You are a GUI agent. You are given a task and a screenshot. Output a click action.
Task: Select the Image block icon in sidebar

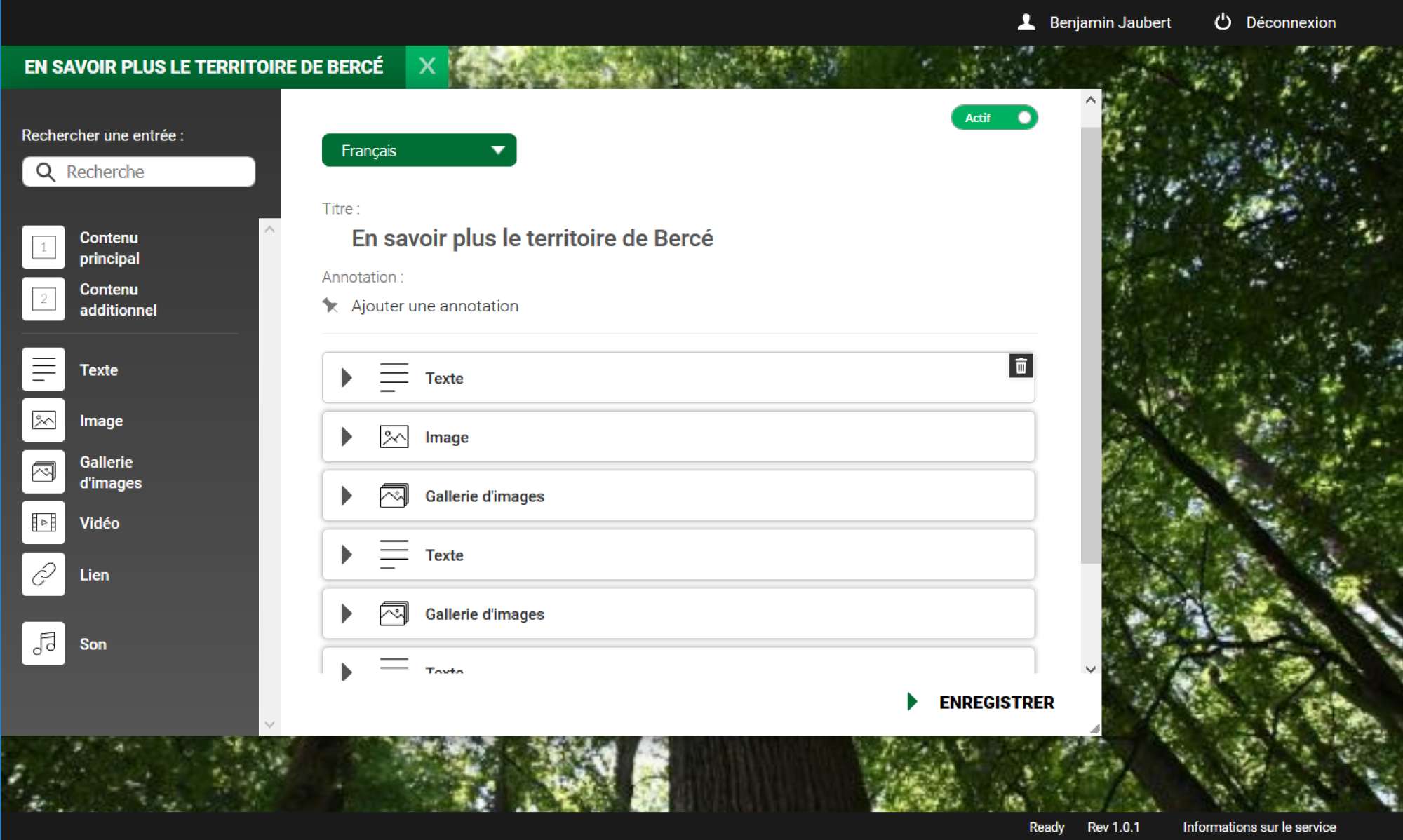coord(43,421)
